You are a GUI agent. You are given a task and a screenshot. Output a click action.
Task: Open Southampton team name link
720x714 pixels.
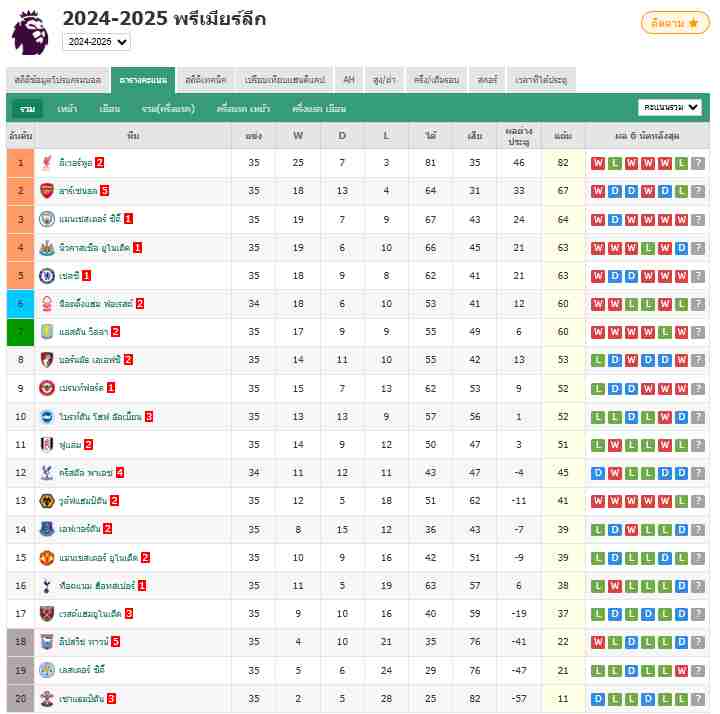(x=81, y=698)
